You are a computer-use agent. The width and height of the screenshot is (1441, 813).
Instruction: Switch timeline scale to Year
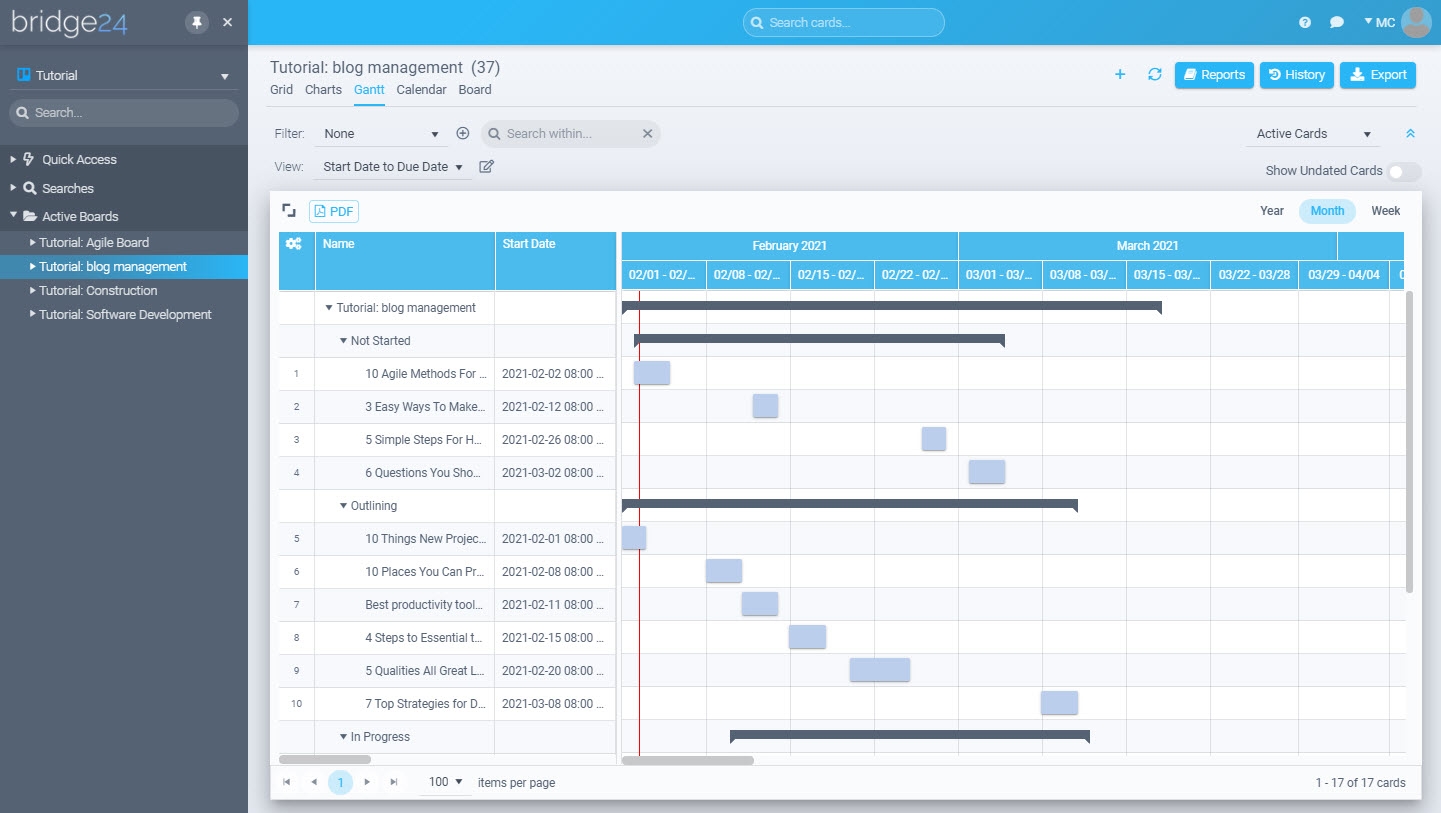coord(1271,211)
